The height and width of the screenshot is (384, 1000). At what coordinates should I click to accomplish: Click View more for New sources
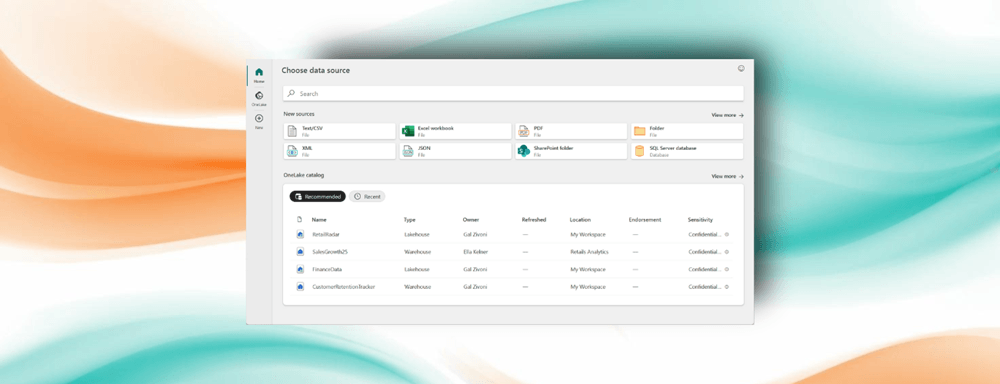(x=728, y=115)
